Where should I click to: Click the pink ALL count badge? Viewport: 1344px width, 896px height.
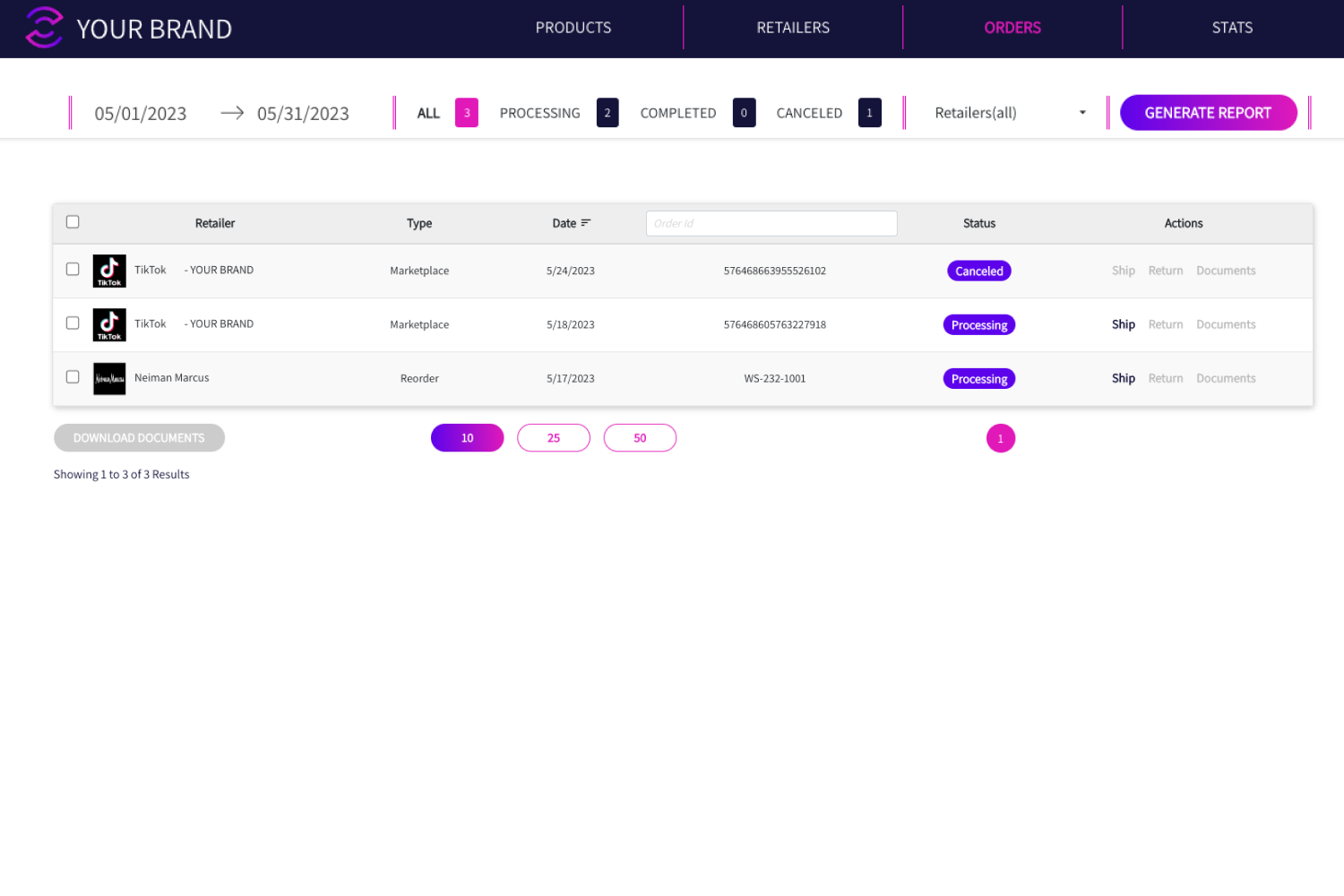click(x=467, y=113)
